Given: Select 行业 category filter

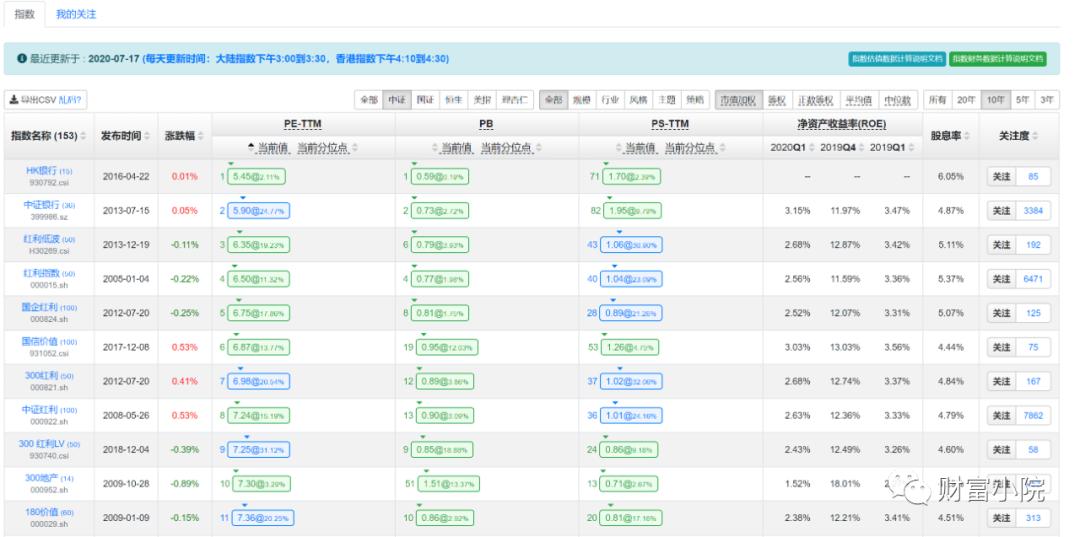Looking at the screenshot, I should (x=610, y=100).
